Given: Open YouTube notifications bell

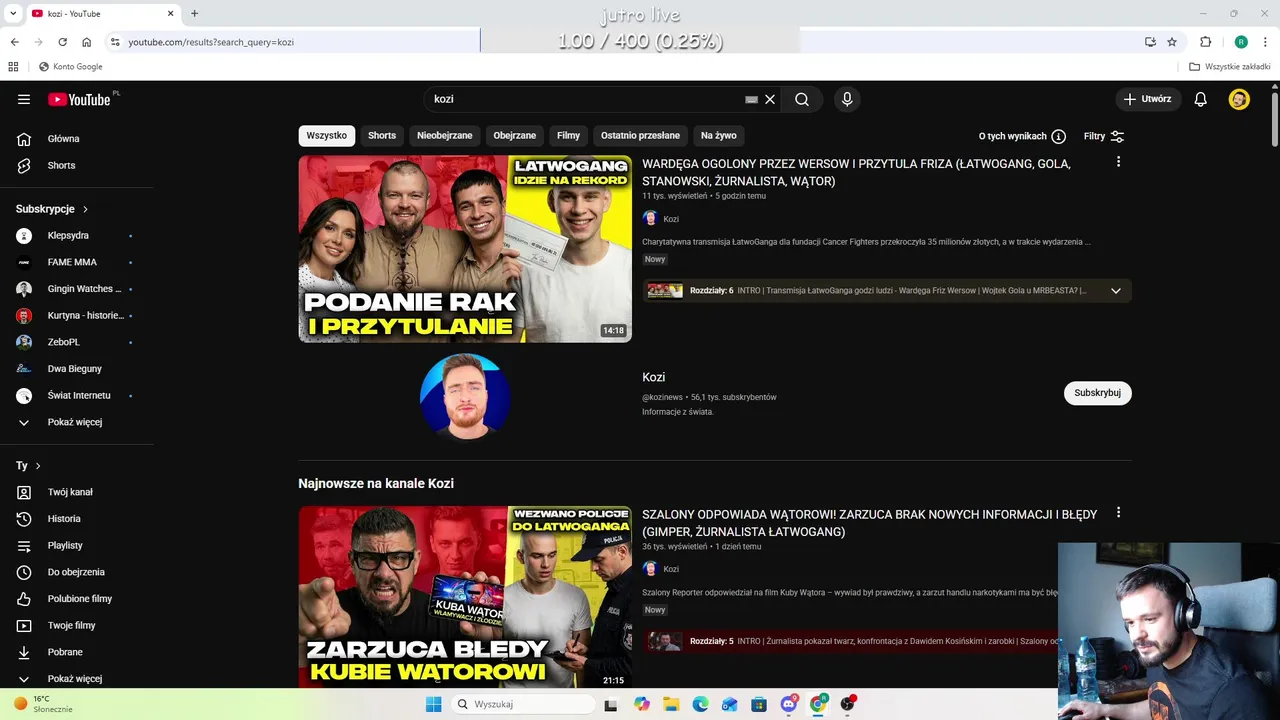Looking at the screenshot, I should tap(1201, 99).
